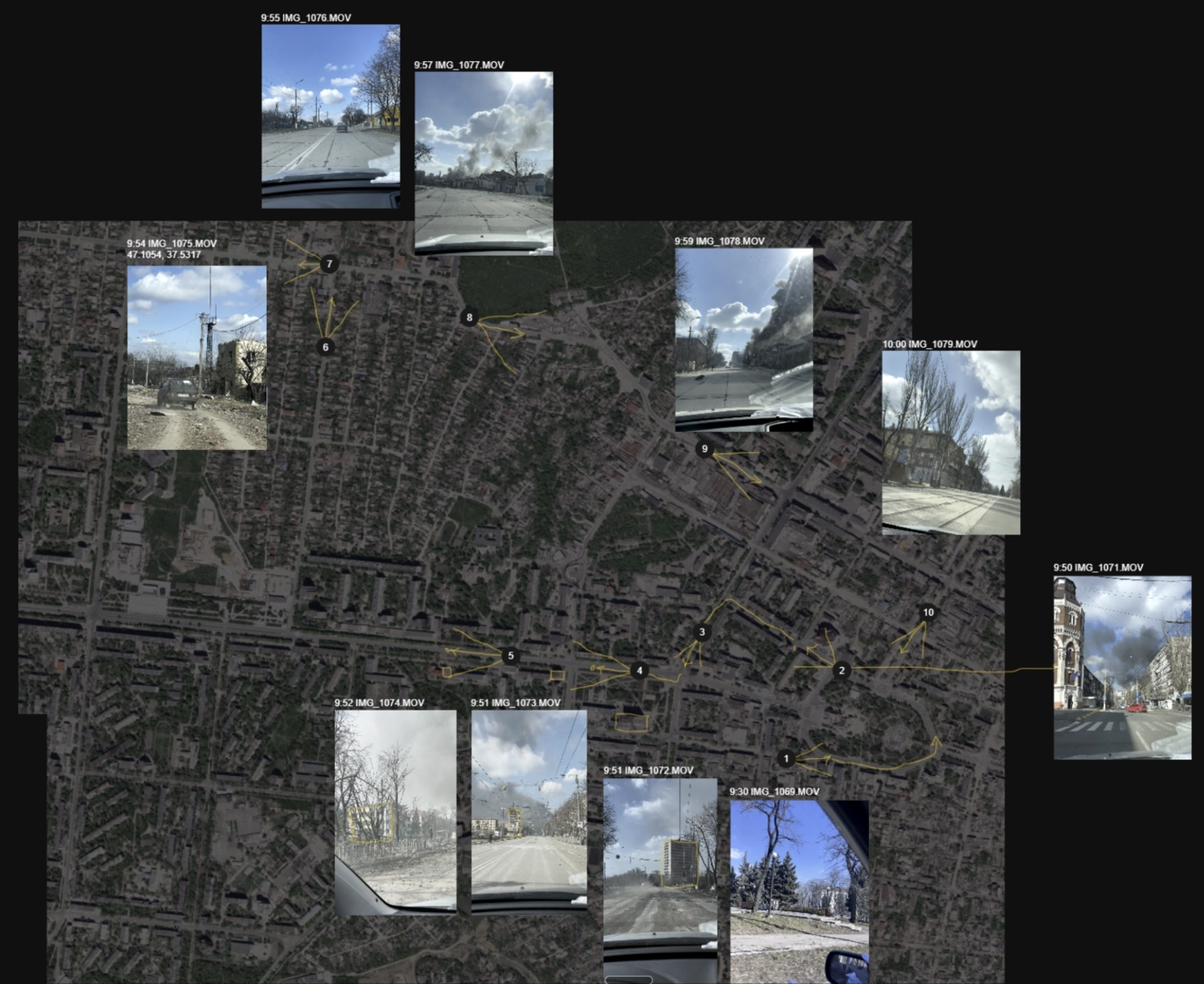
Task: Click the '9:30 IMG_1069.MOV' label
Action: coord(774,792)
